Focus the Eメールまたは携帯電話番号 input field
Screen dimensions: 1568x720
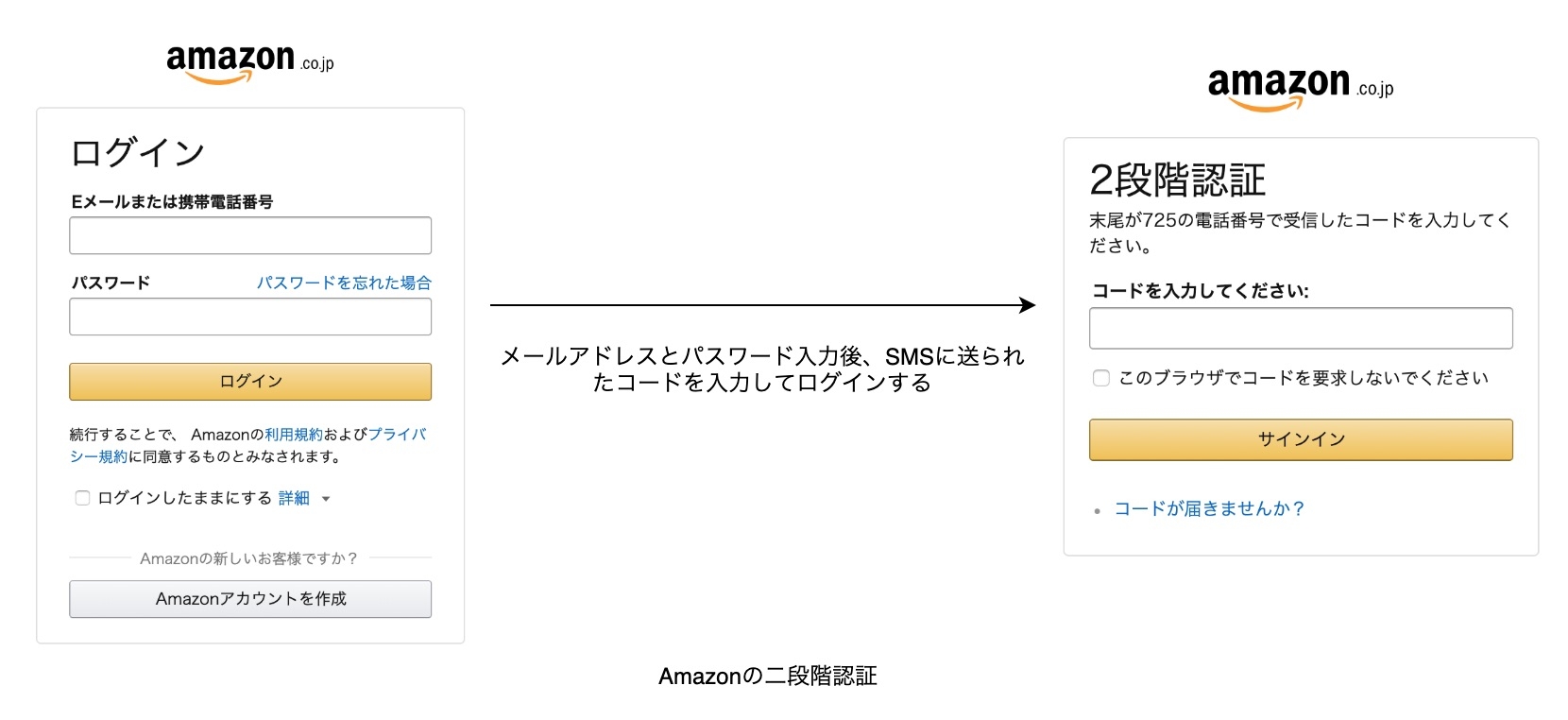click(250, 235)
